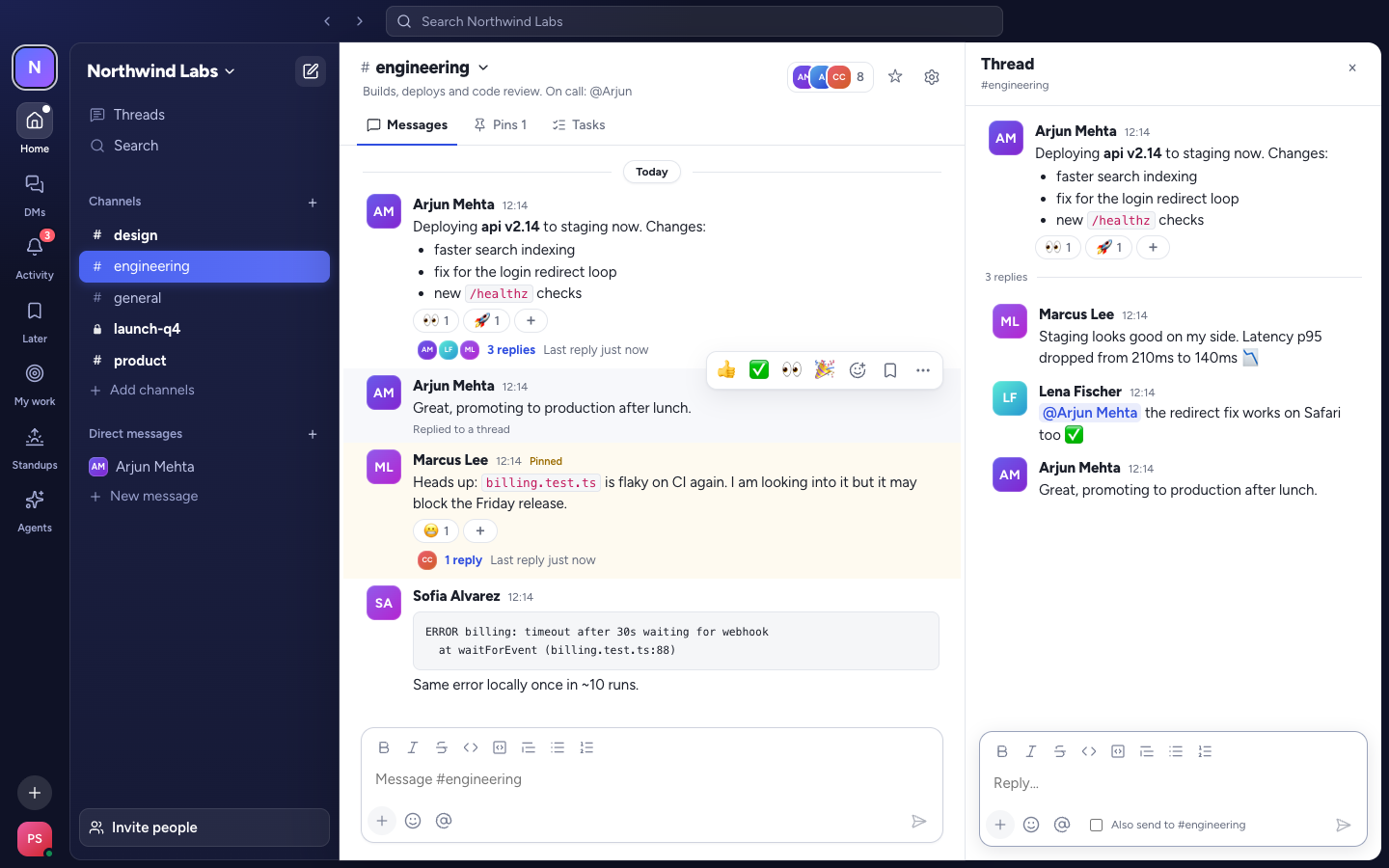This screenshot has height=868, width=1389.
Task: Click the Invite people button
Action: tap(204, 827)
